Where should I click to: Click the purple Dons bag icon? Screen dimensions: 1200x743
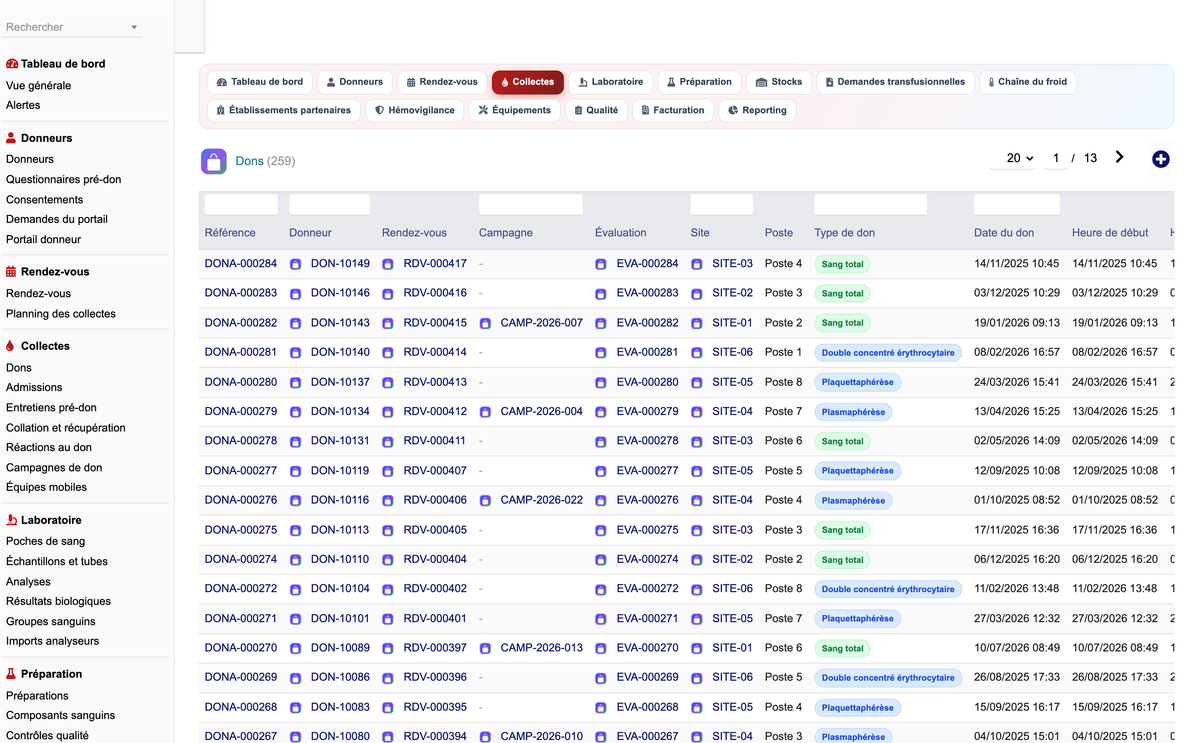coord(214,161)
